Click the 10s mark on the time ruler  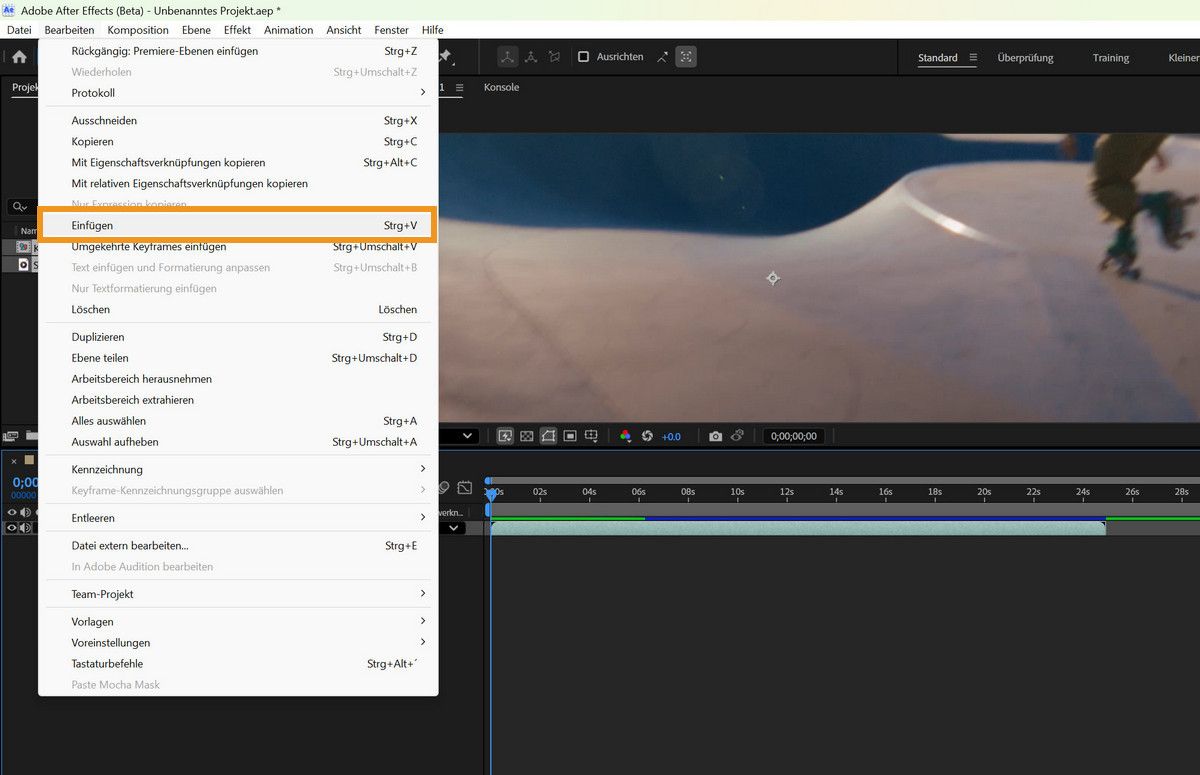point(737,492)
